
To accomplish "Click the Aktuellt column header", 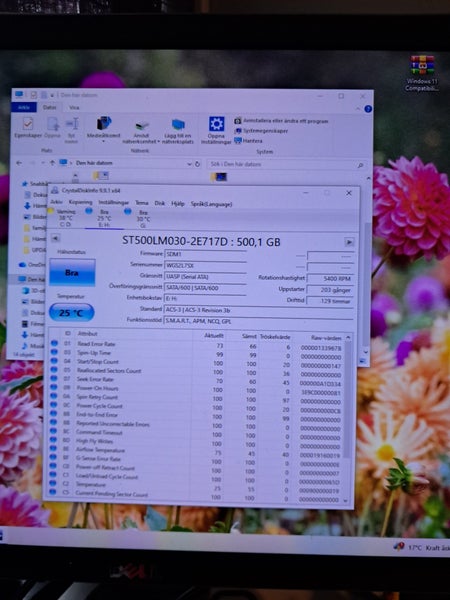I will [214, 336].
